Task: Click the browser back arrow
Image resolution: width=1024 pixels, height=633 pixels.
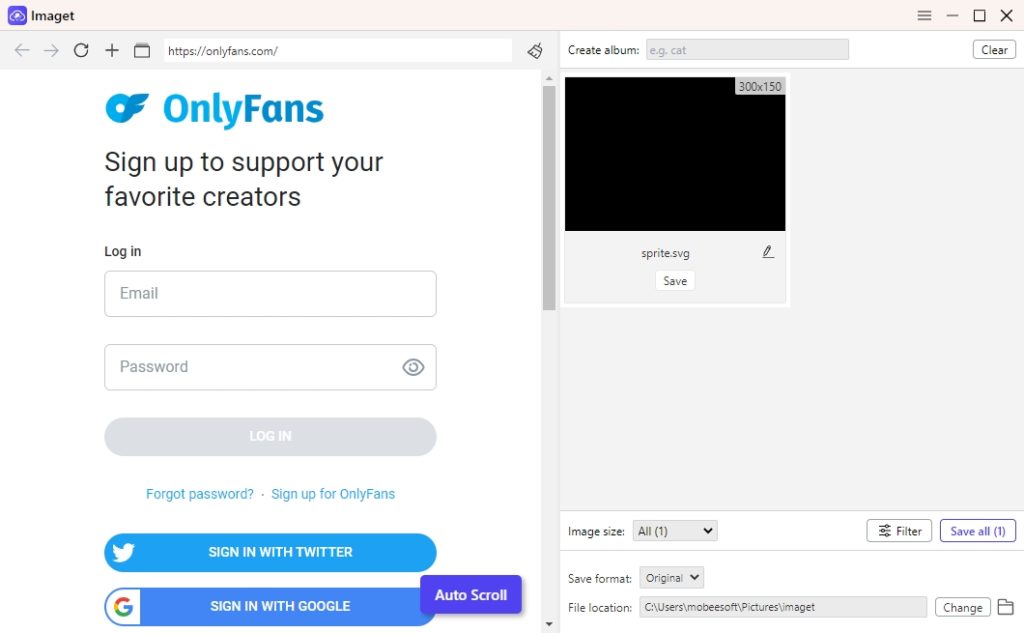Action: [x=22, y=50]
